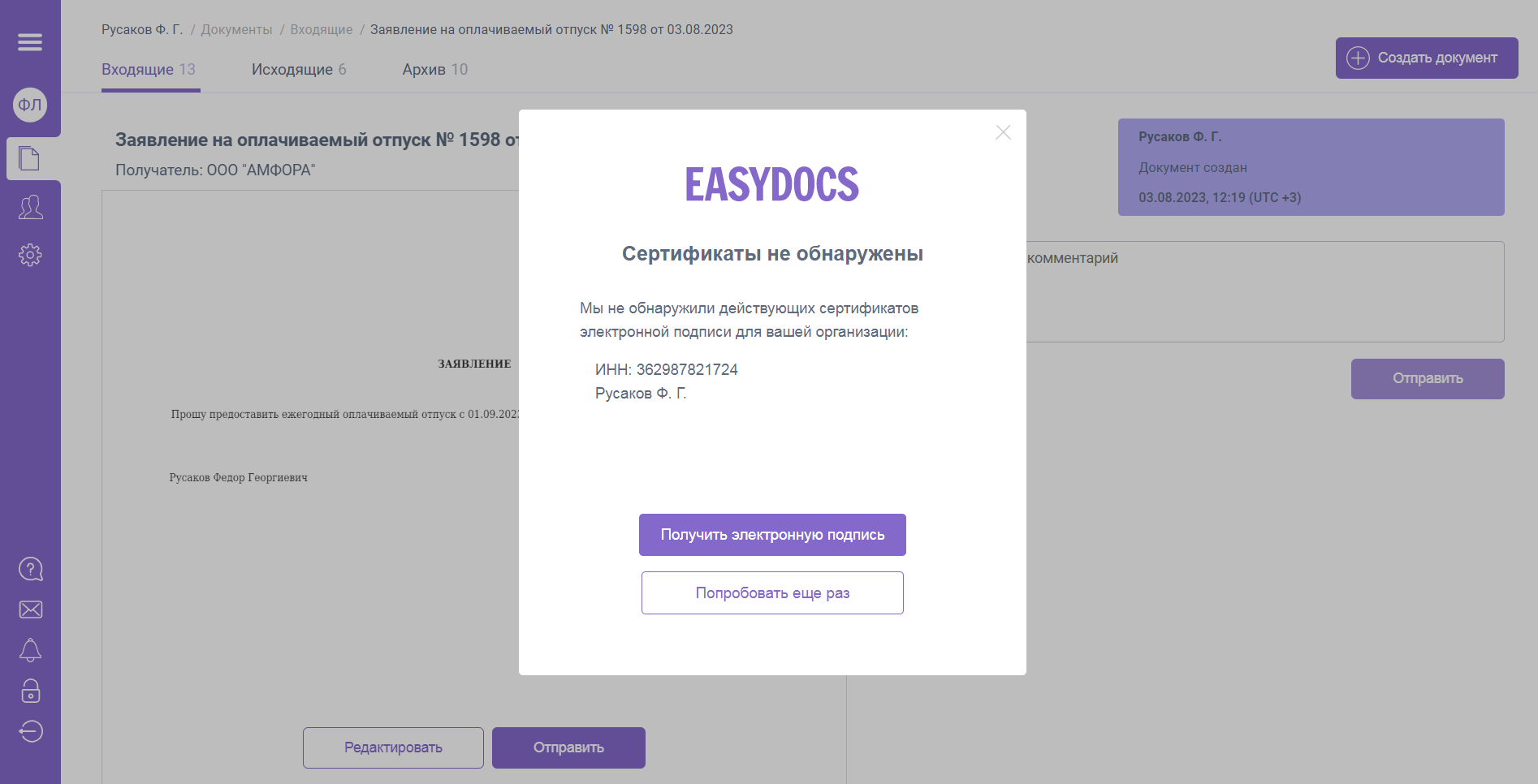The height and width of the screenshot is (784, 1538).
Task: Click Попробовать еще раз button
Action: pos(771,592)
